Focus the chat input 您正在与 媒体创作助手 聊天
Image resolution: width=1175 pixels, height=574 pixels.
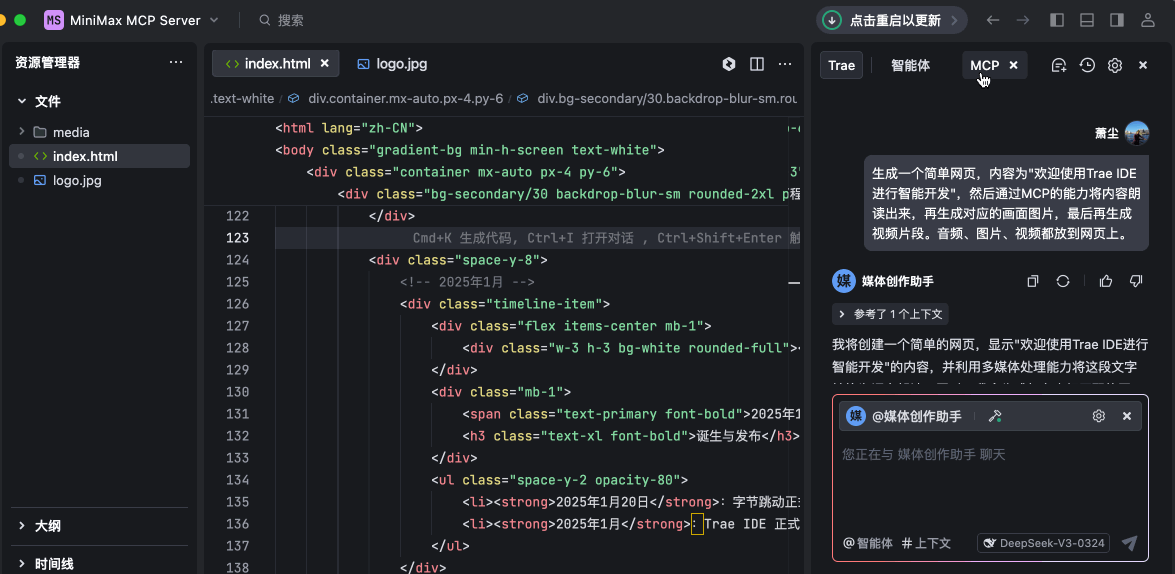coord(990,480)
